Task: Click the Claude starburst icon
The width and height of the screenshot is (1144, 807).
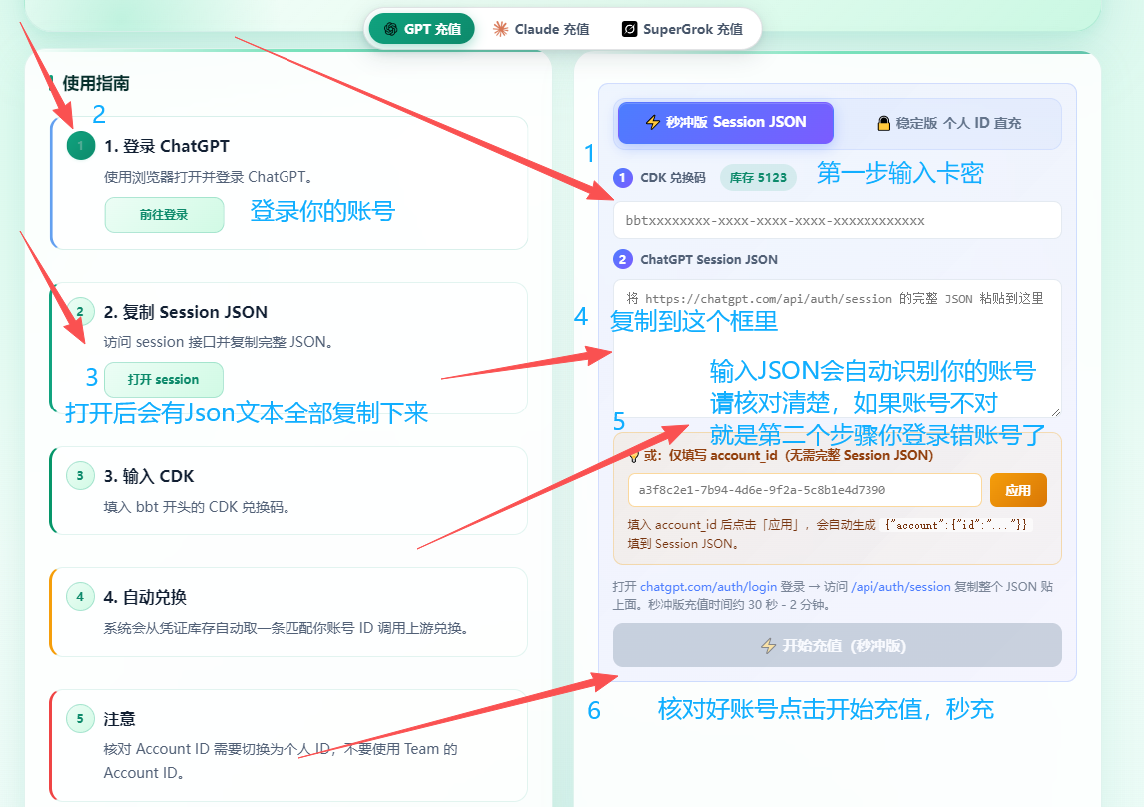Action: point(500,29)
